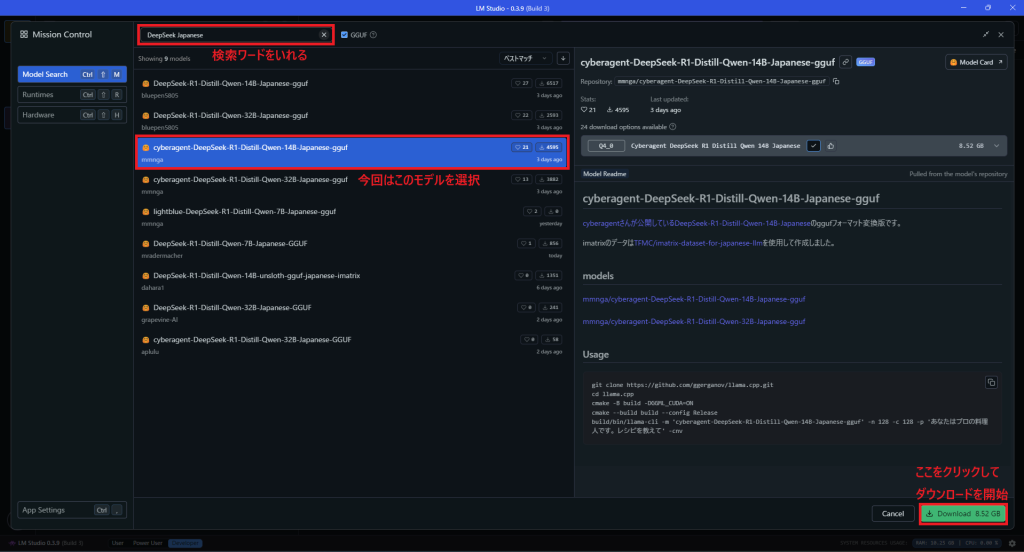Screen dimensions: 1024x552
Task: Copy the repository name with the copy icon
Action: click(x=836, y=81)
